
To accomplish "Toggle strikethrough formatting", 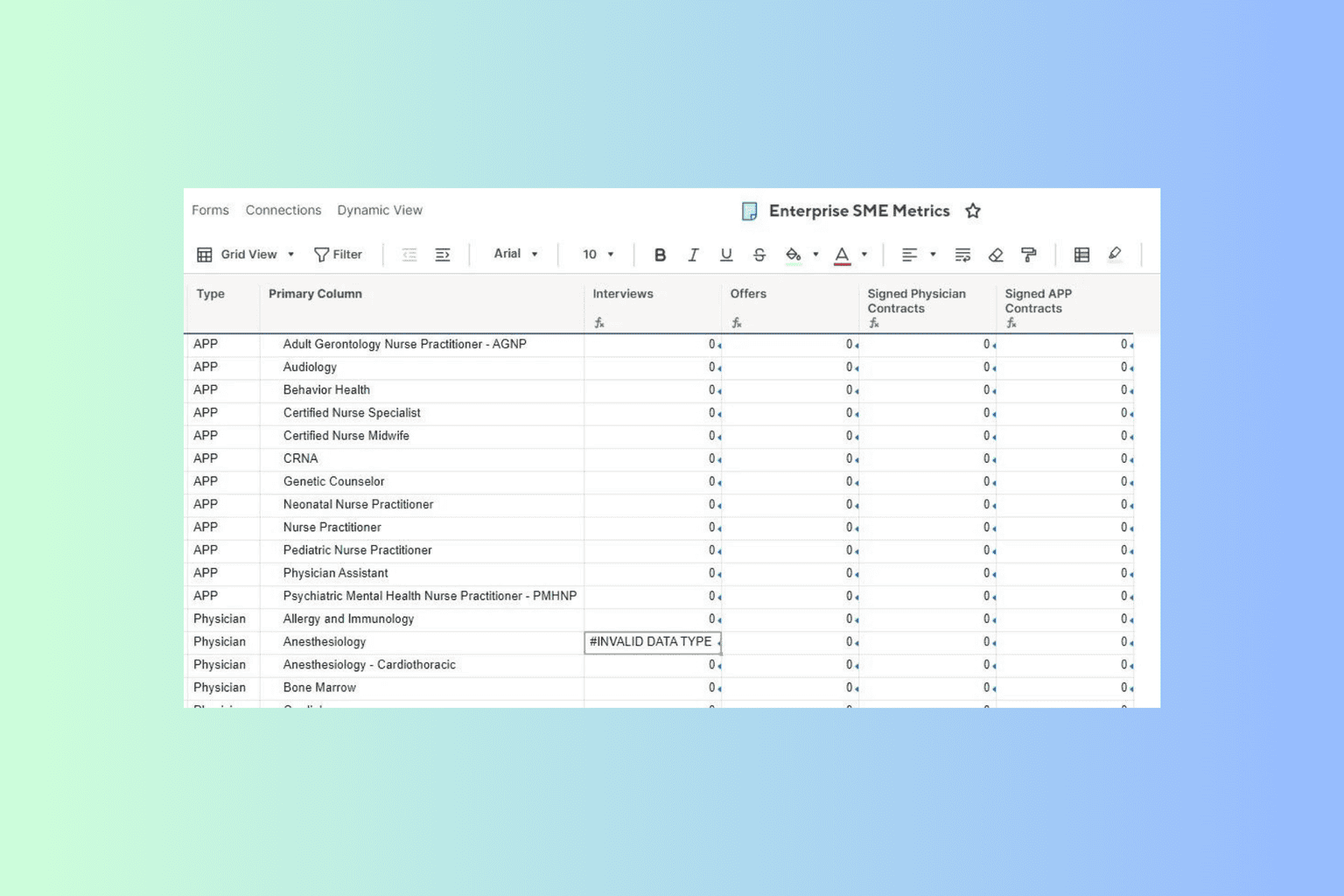I will pos(759,255).
